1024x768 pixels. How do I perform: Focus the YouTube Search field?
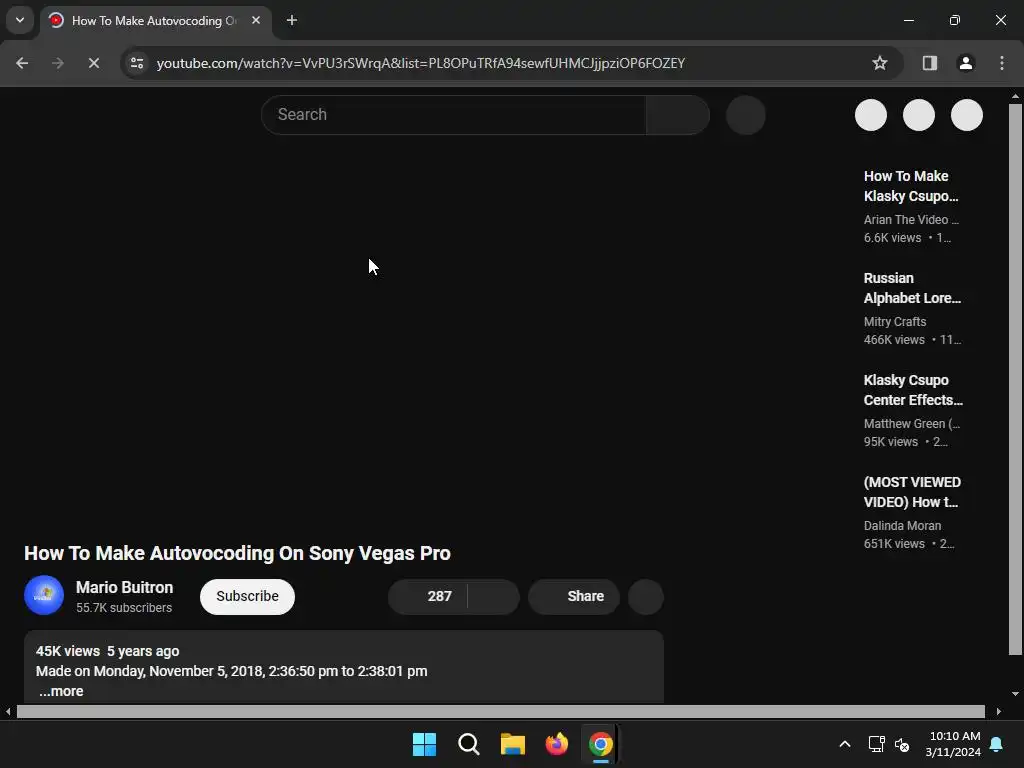(x=454, y=115)
